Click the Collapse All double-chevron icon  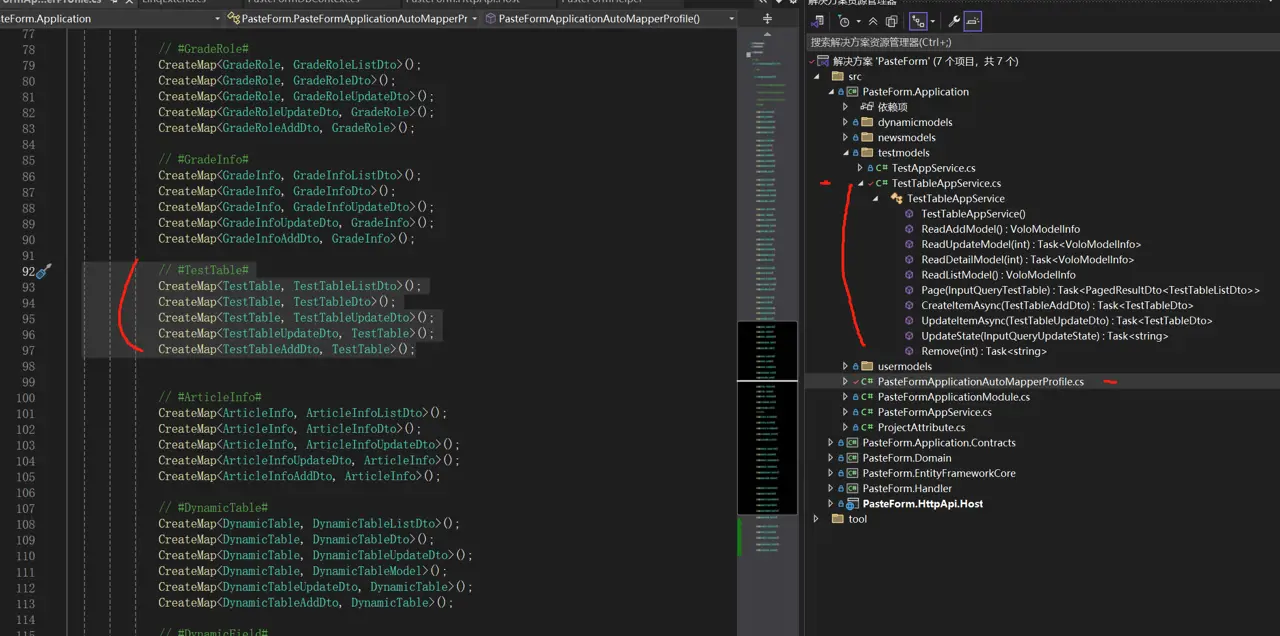pos(873,21)
